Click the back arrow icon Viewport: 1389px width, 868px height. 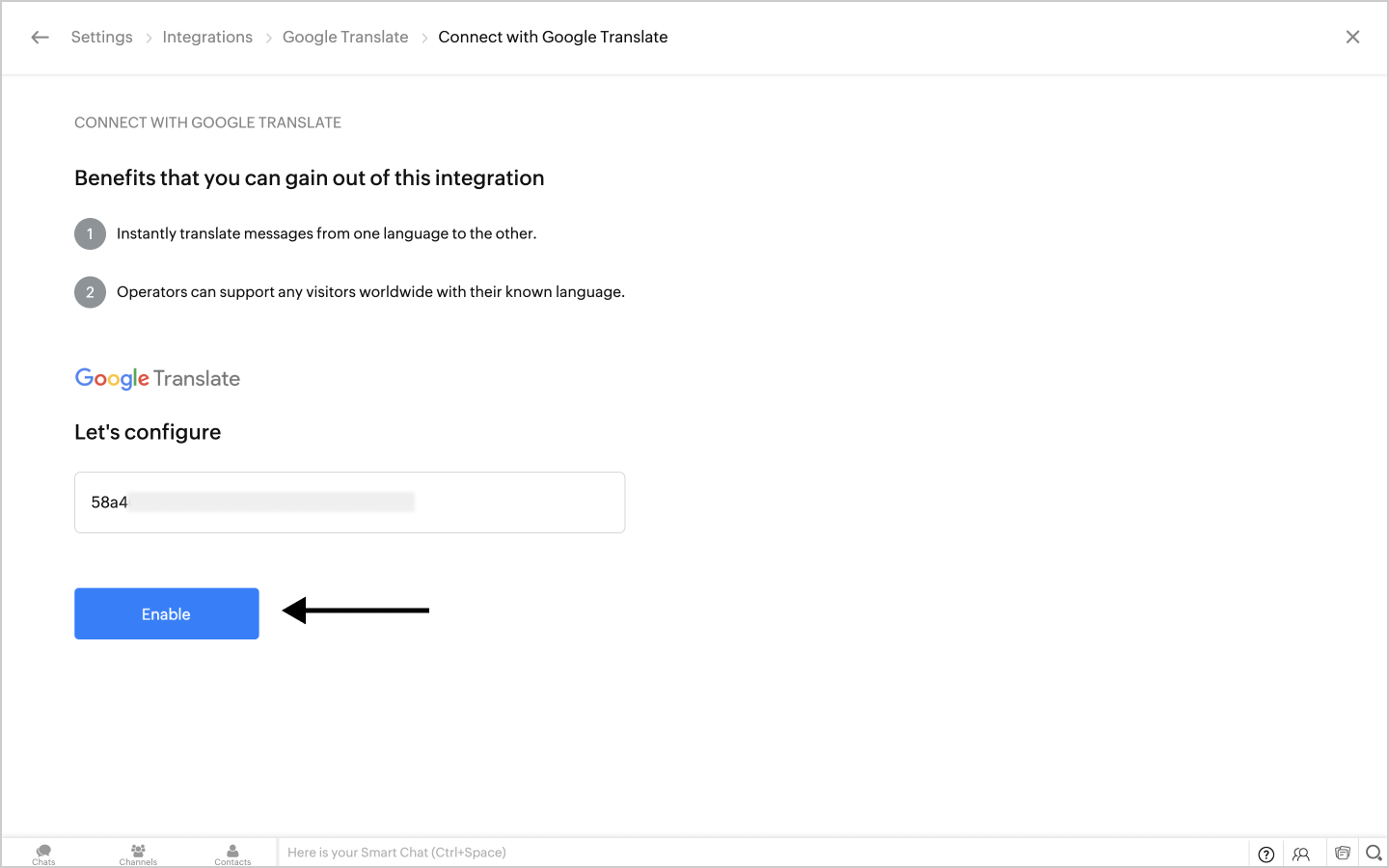click(40, 38)
